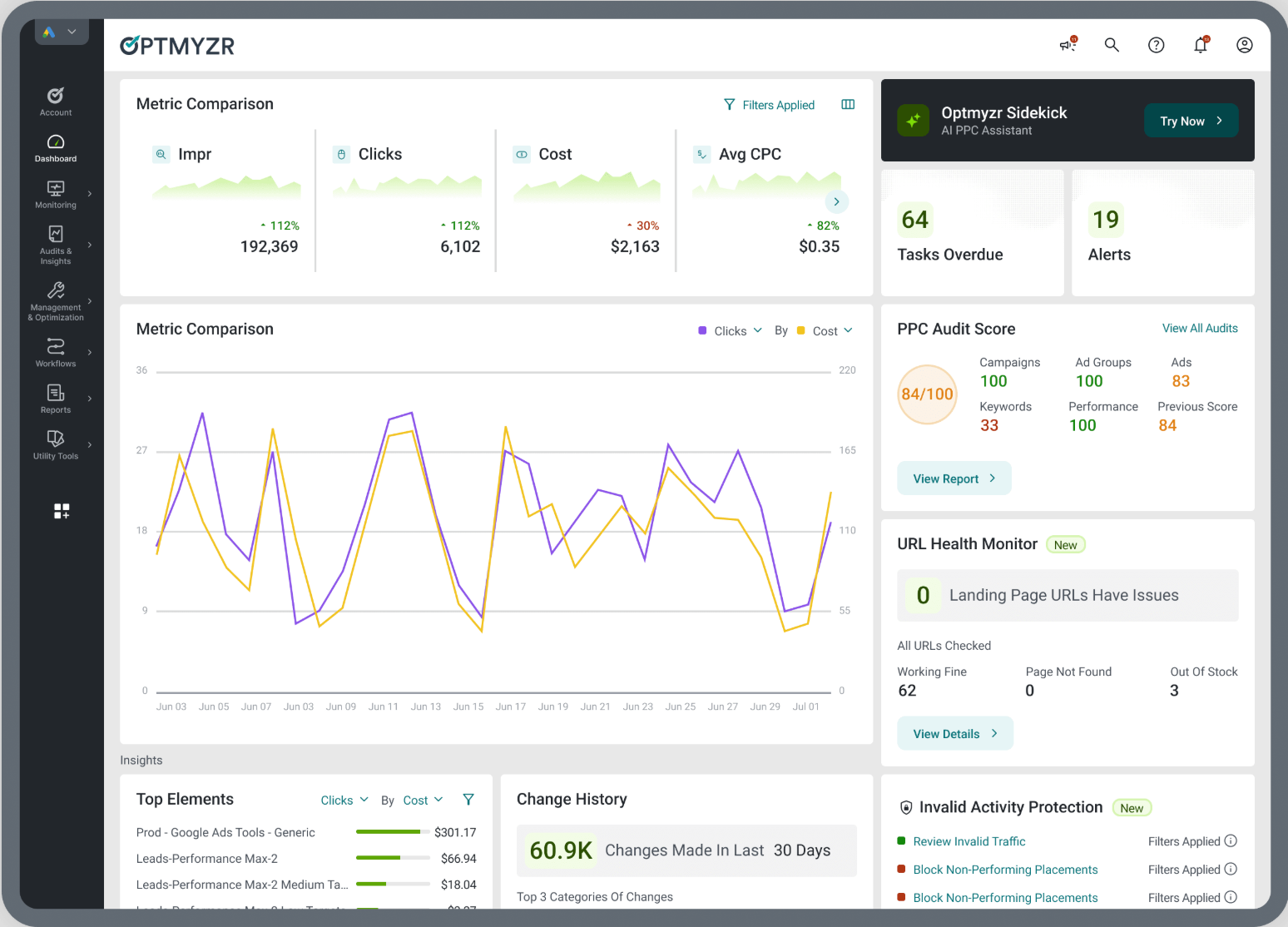The image size is (1288, 927).
Task: Click the notifications bell icon
Action: tap(1201, 45)
